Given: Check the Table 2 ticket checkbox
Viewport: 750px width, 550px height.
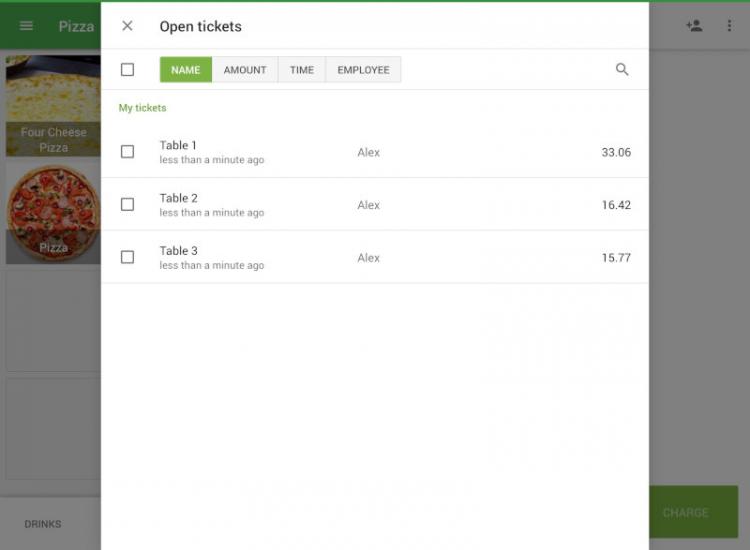Looking at the screenshot, I should [127, 205].
